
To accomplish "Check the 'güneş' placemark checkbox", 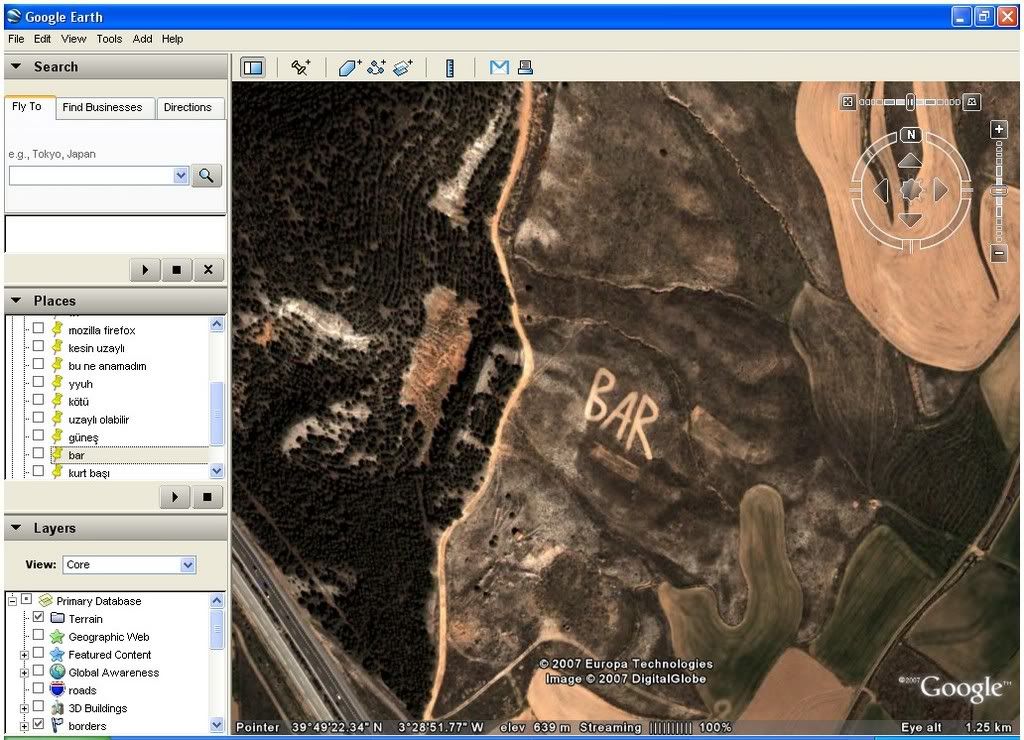I will [x=39, y=436].
